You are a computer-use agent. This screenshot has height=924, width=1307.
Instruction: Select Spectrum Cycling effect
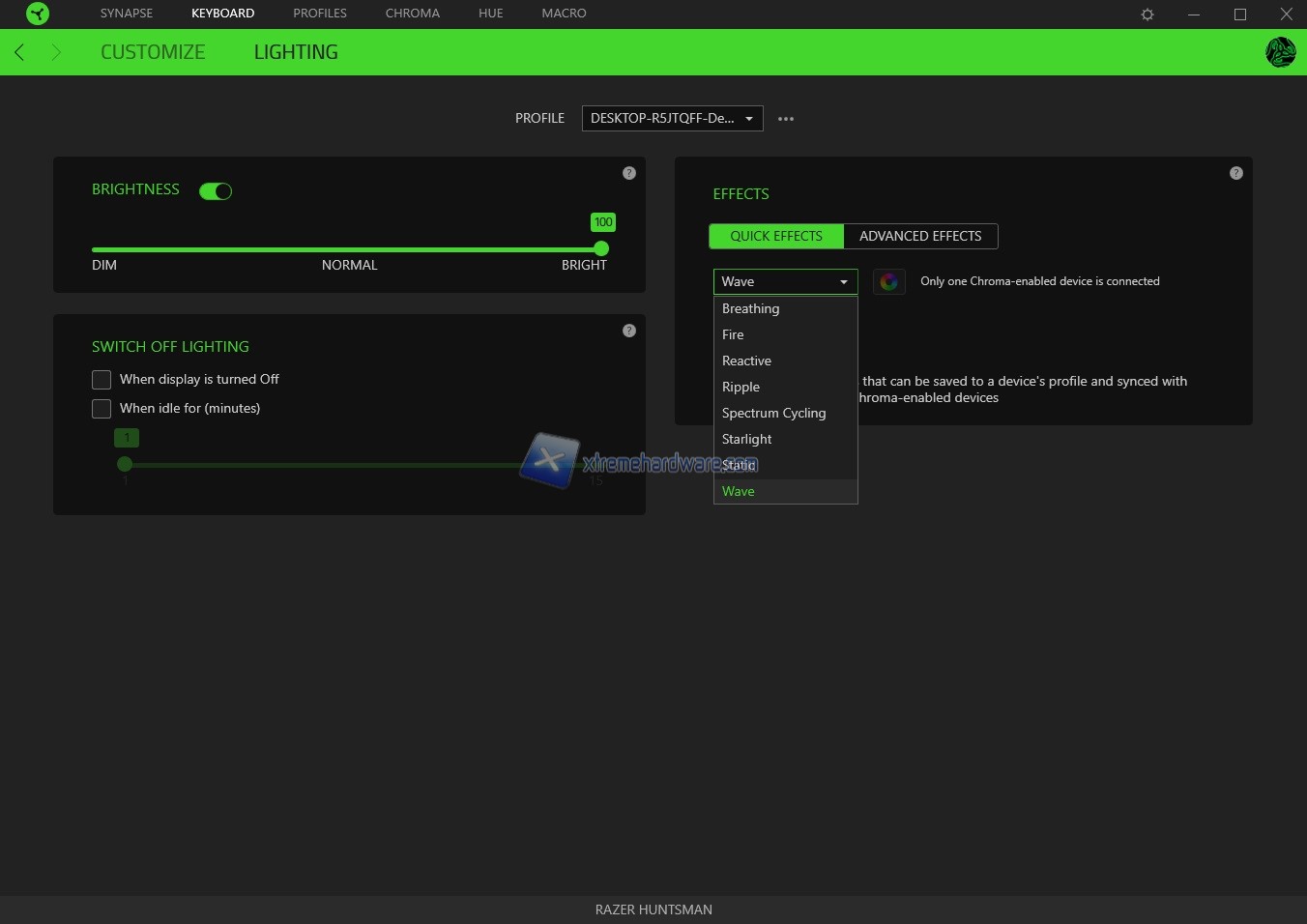786,413
